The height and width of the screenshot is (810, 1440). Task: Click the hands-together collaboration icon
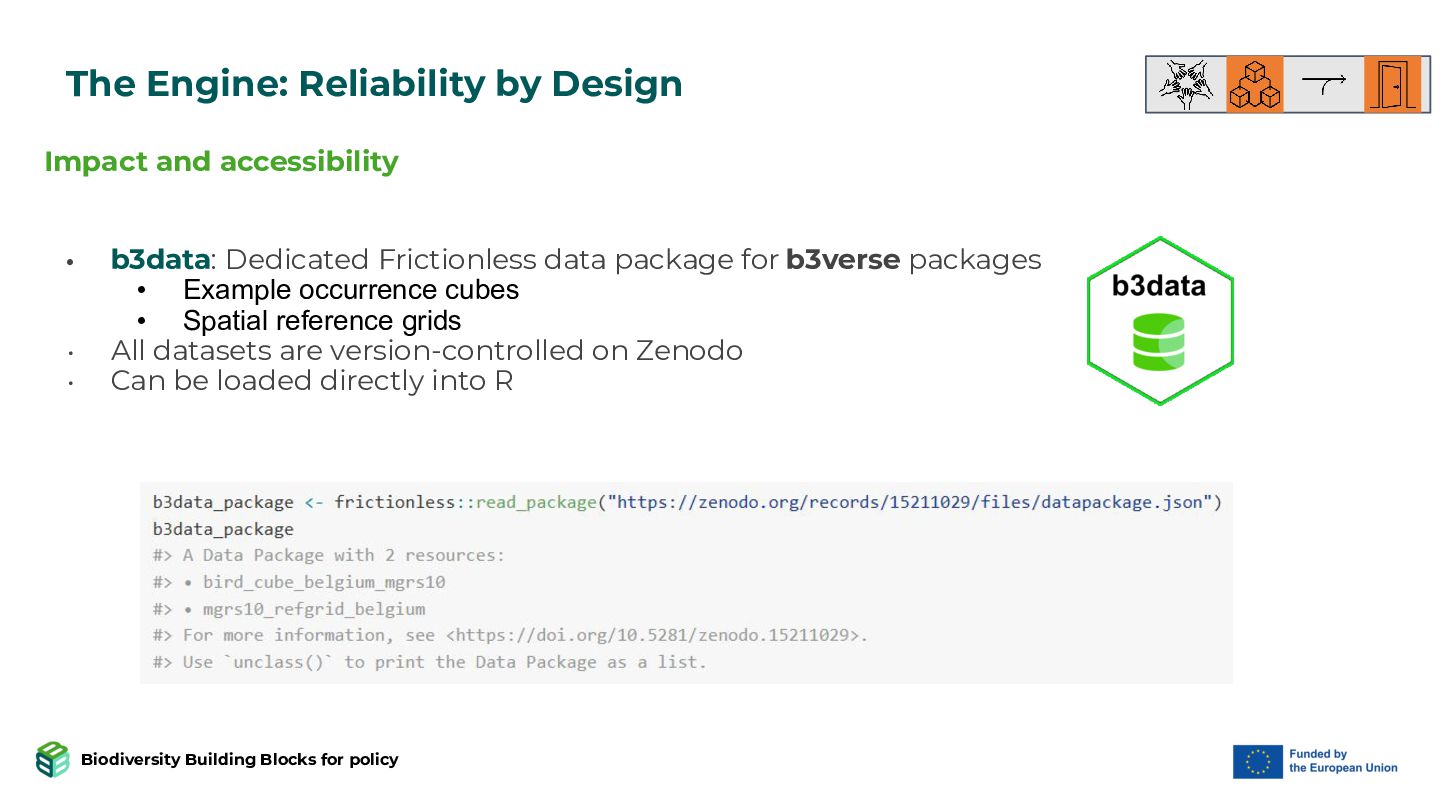[x=1186, y=84]
